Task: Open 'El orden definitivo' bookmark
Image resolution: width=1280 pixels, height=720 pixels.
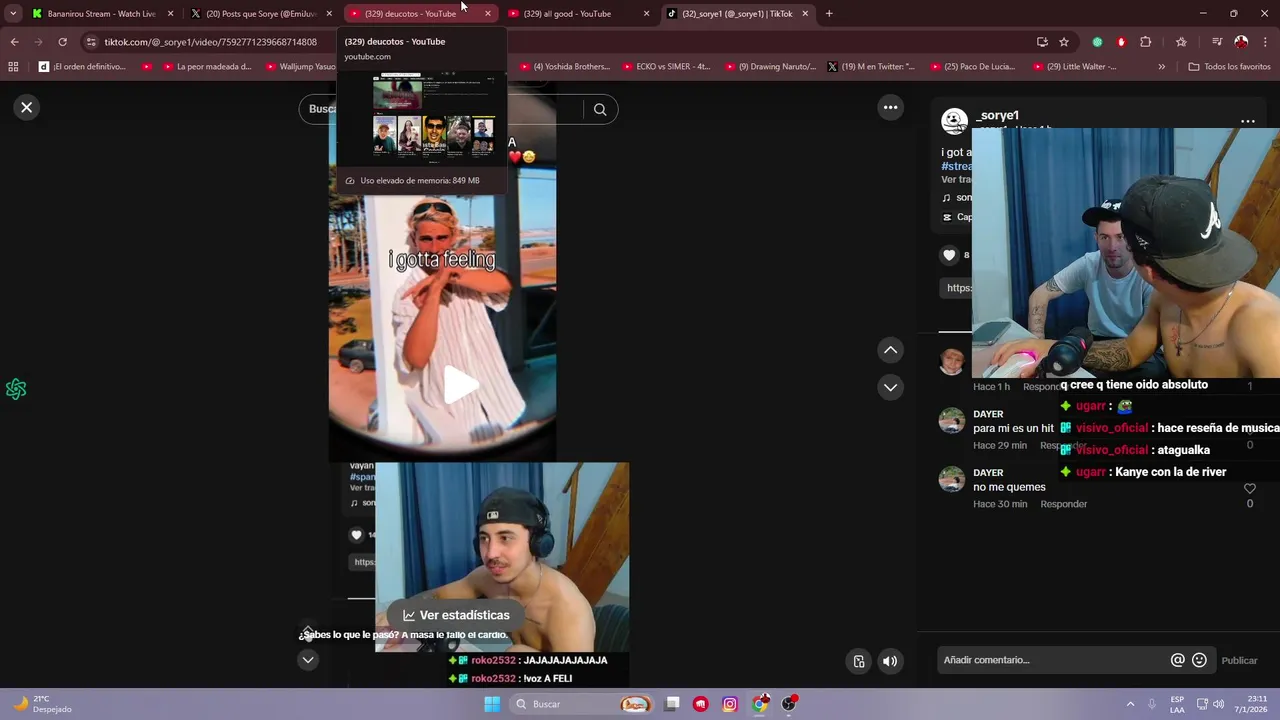Action: click(x=82, y=67)
